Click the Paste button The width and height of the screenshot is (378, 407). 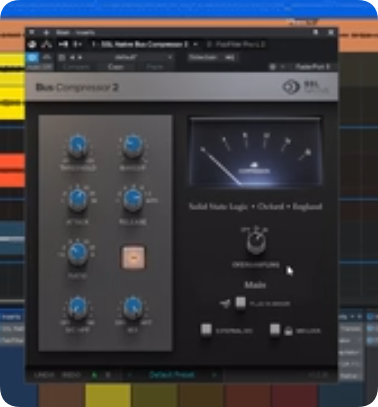coord(154,67)
